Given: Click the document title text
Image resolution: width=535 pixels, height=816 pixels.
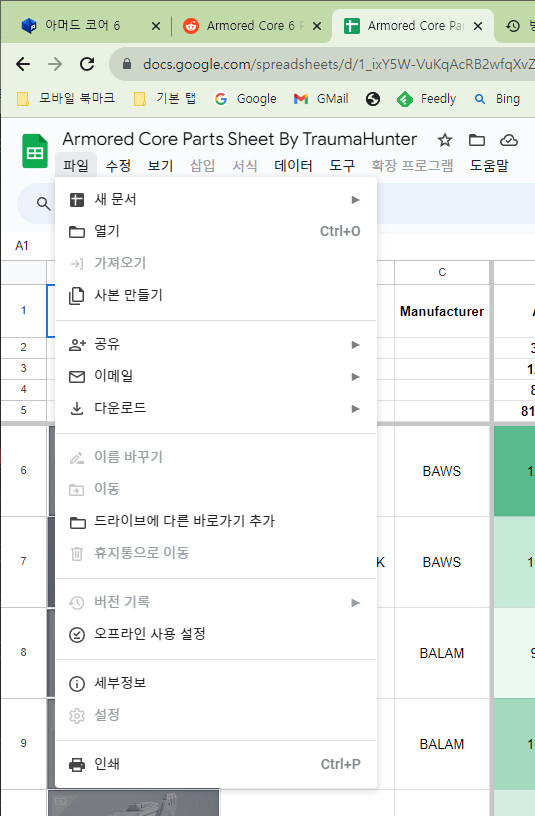Looking at the screenshot, I should (239, 139).
